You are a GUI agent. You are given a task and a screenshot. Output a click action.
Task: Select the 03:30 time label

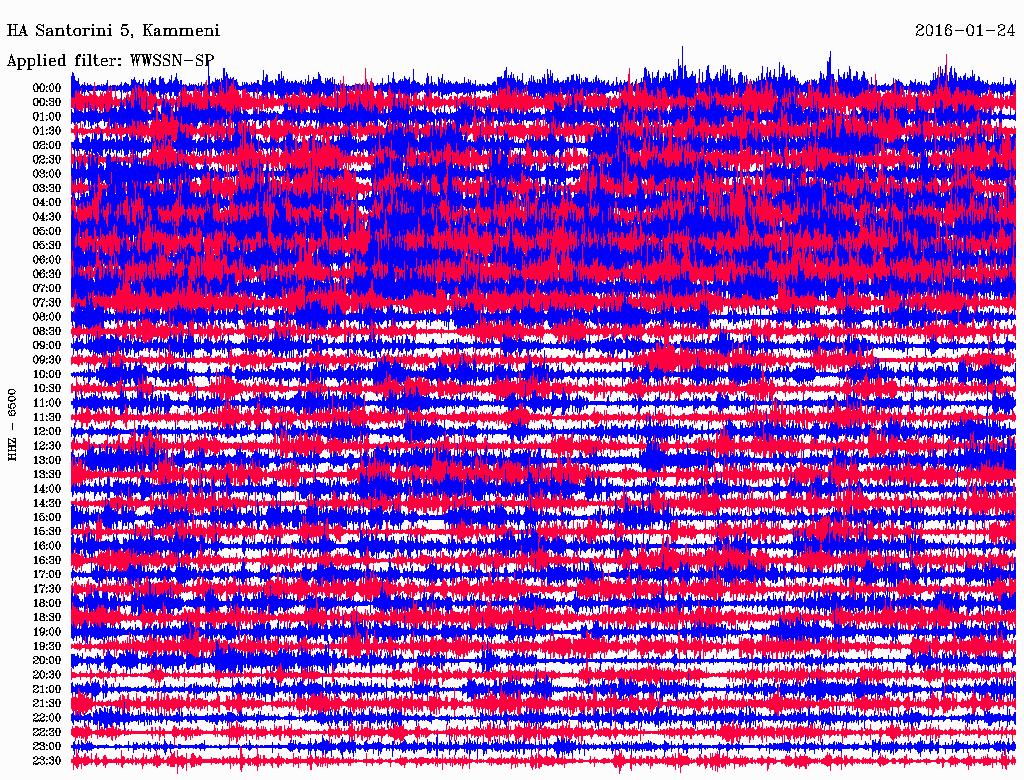coord(46,188)
